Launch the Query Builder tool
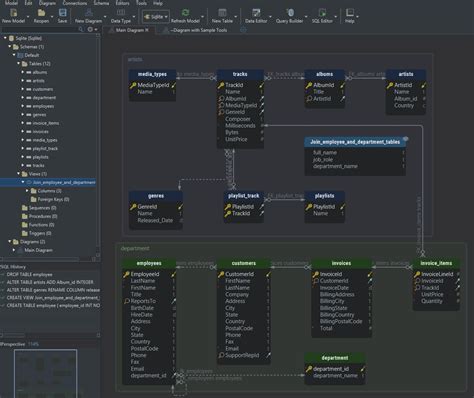Image resolution: width=474 pixels, height=398 pixels. click(290, 13)
